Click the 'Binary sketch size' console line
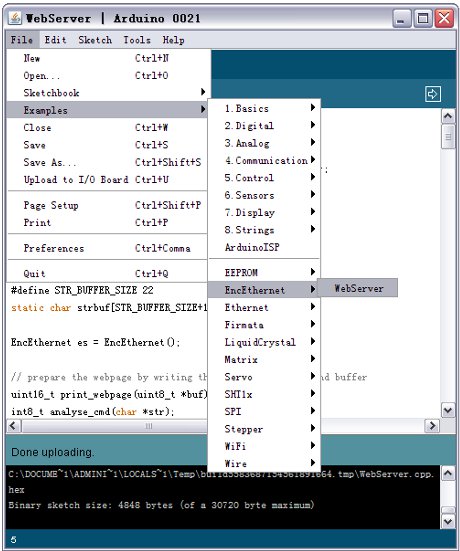Viewport: 460px width, 551px height. [x=161, y=505]
